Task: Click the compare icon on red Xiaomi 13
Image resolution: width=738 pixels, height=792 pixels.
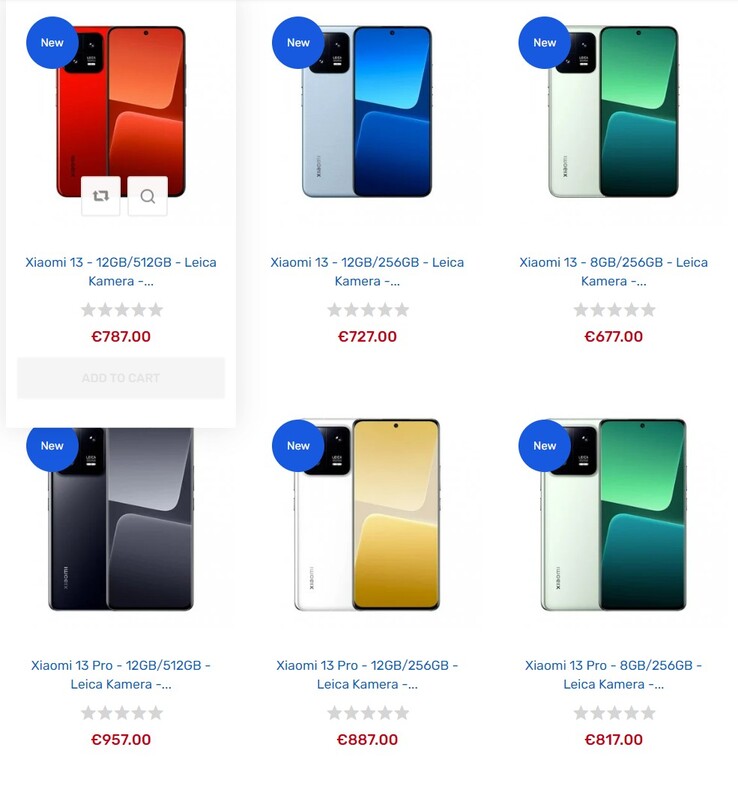Action: point(101,196)
